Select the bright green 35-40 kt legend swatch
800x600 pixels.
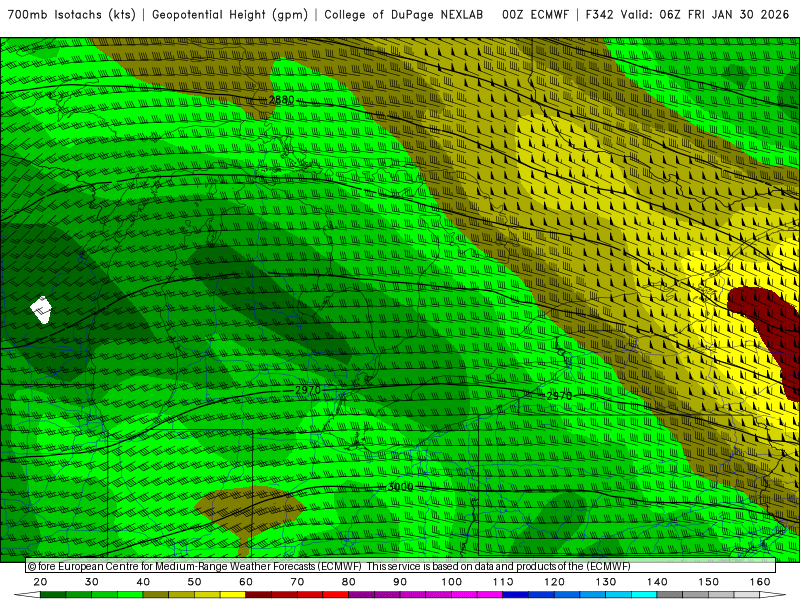(x=130, y=595)
